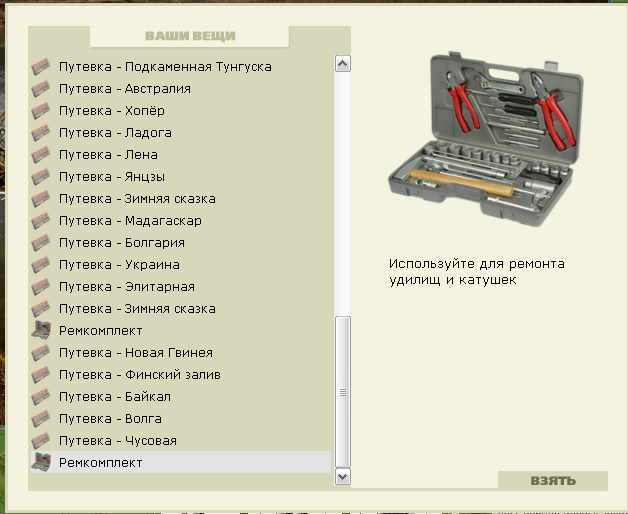Select Путевка - Финский залив item

click(181, 375)
